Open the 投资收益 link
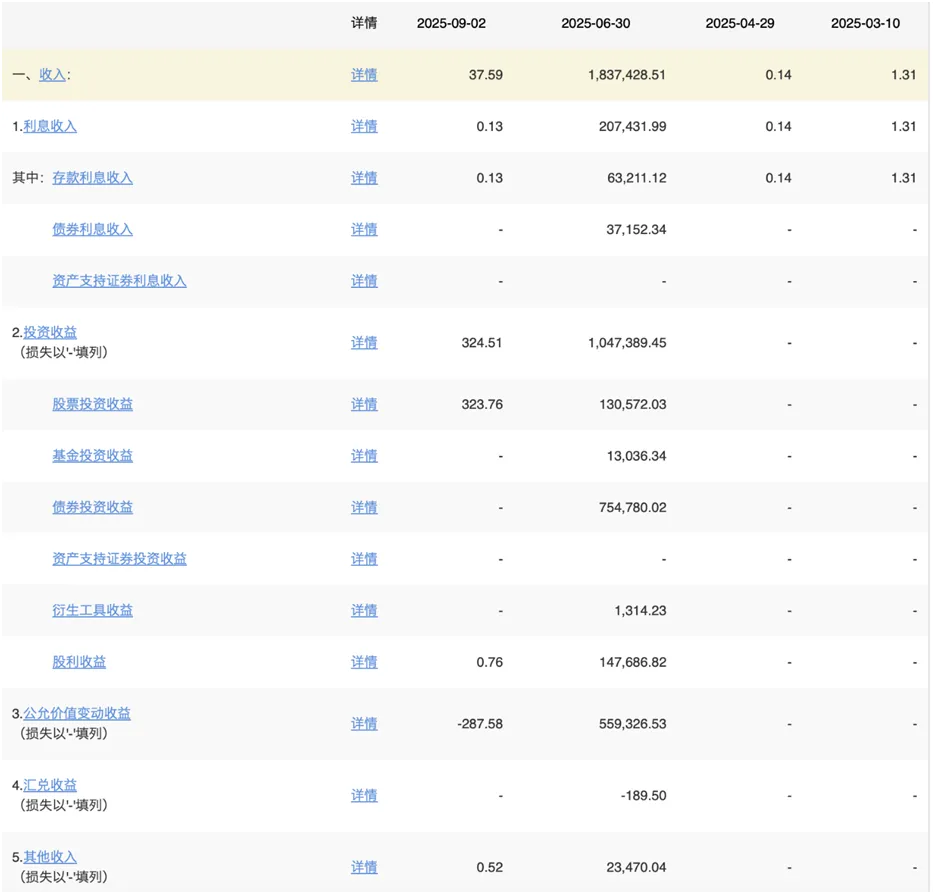This screenshot has height=894, width=935. (49, 332)
